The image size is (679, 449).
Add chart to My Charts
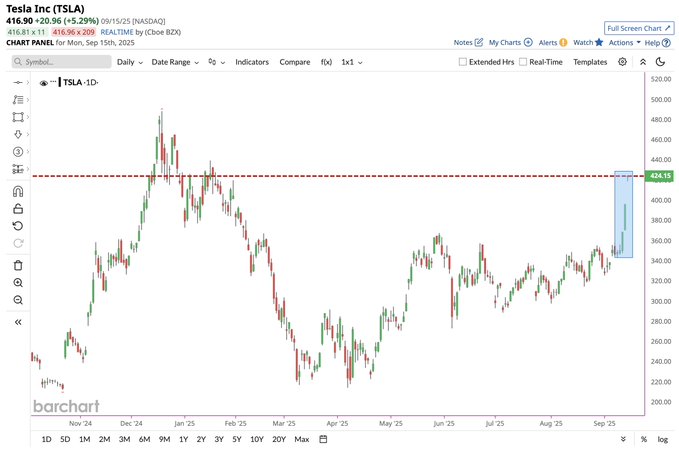pyautogui.click(x=528, y=42)
